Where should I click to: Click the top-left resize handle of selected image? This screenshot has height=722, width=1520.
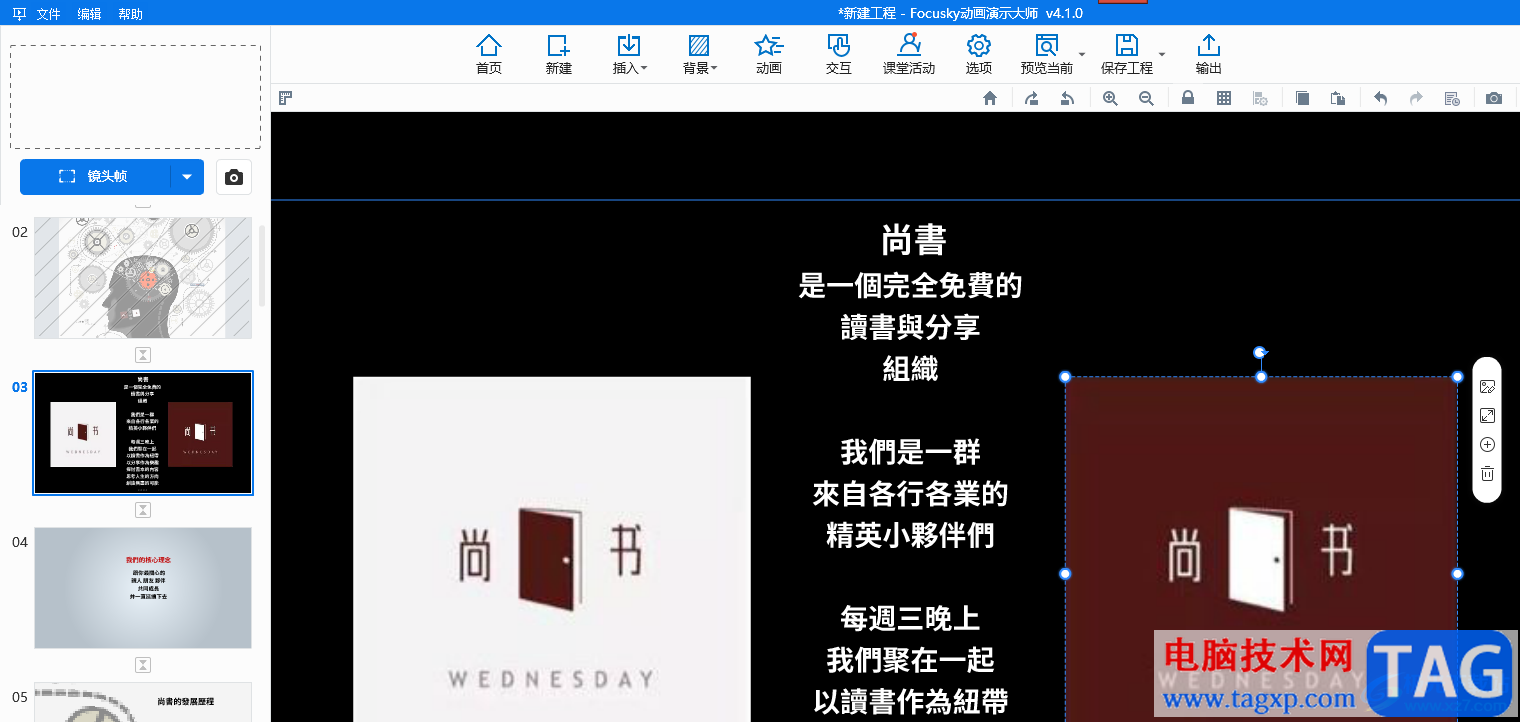[x=1065, y=377]
